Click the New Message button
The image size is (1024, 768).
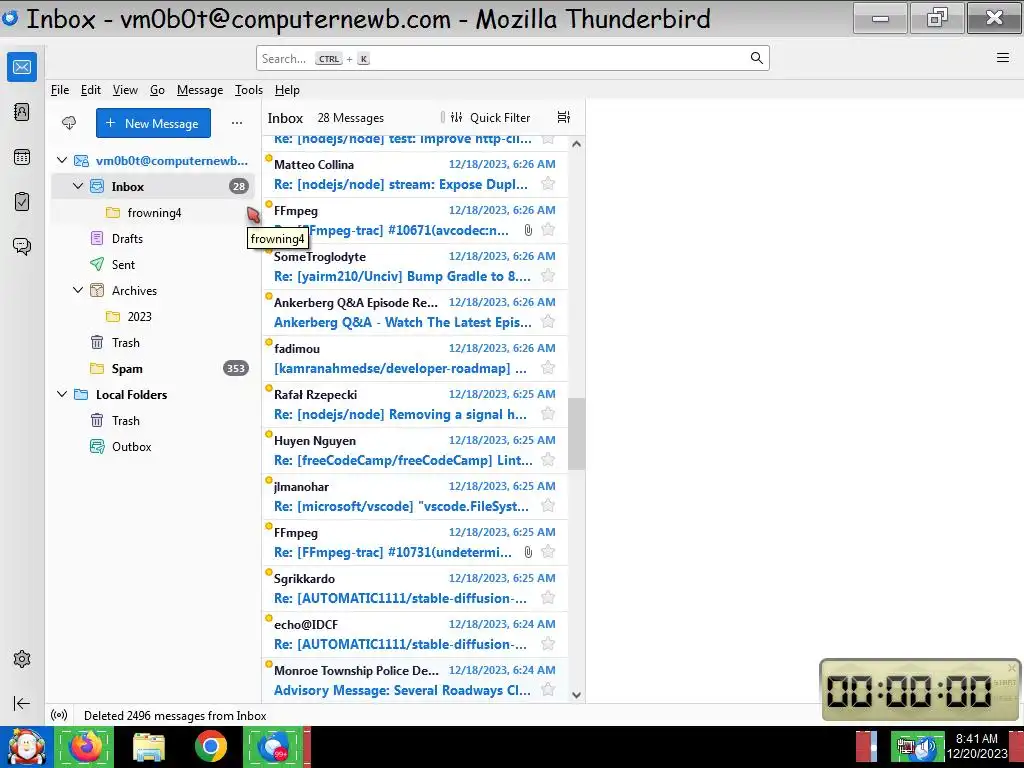(153, 123)
